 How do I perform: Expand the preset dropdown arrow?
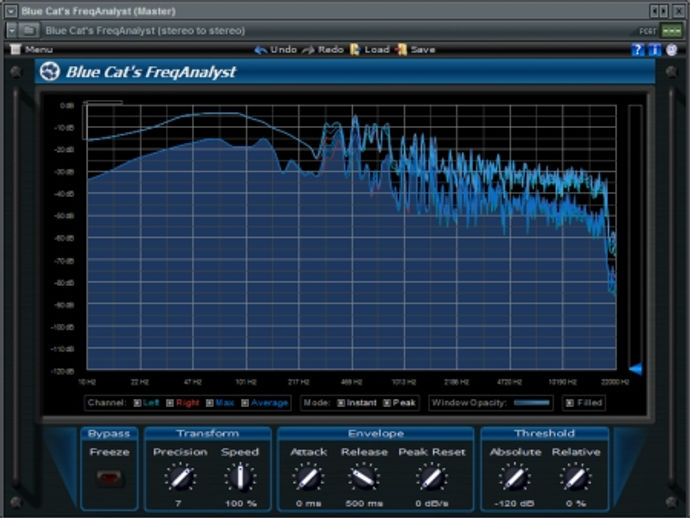tap(11, 30)
